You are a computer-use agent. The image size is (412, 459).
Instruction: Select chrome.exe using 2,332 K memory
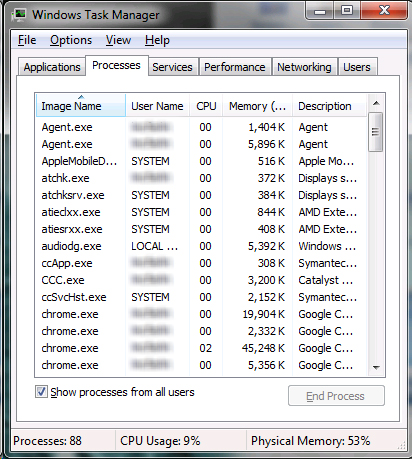tap(201, 331)
